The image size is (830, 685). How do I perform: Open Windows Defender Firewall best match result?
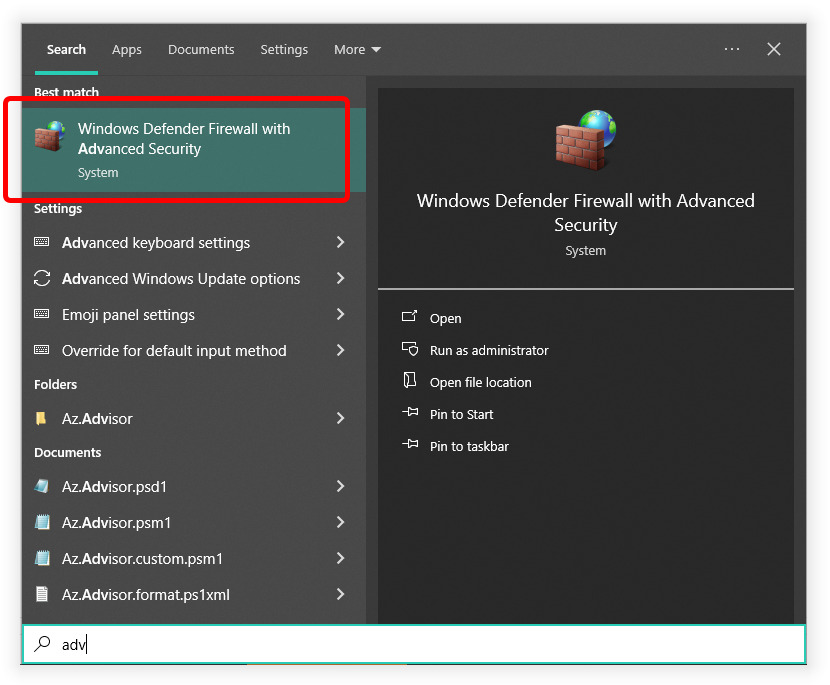tap(194, 150)
